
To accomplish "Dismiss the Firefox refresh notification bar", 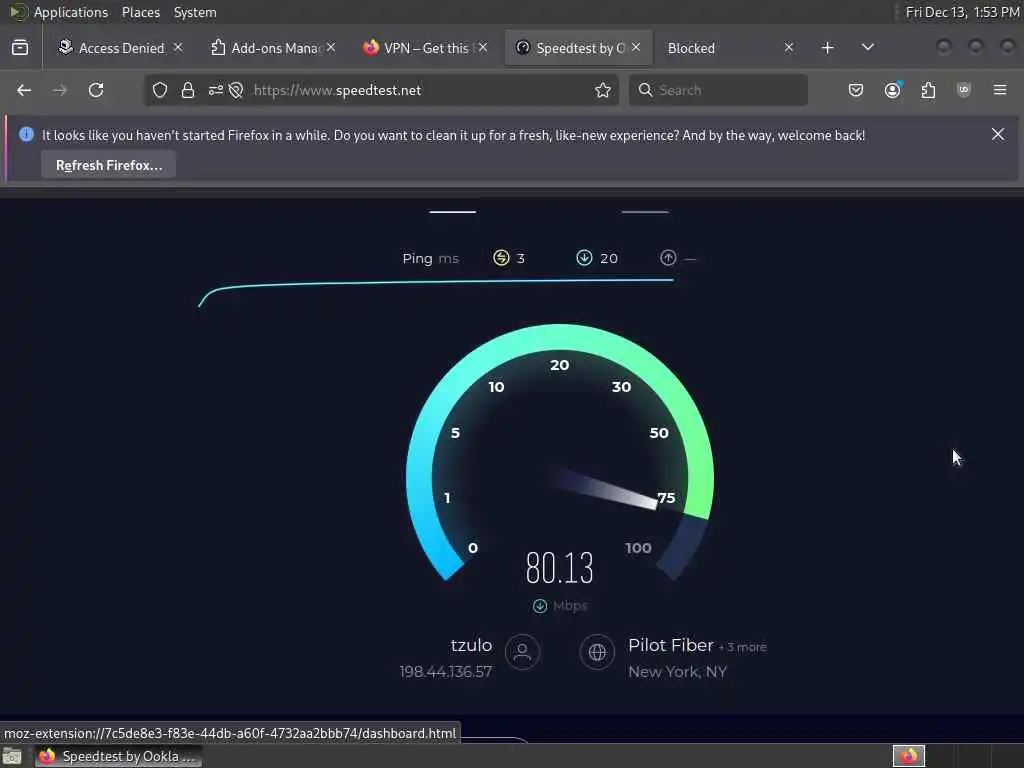I will click(x=998, y=134).
